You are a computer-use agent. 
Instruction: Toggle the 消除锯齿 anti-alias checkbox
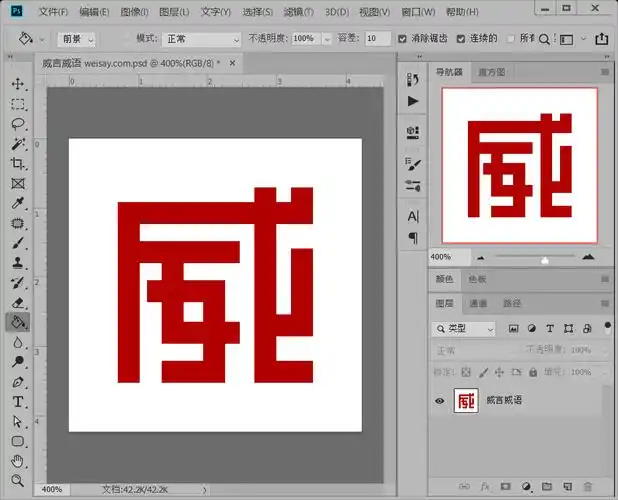pyautogui.click(x=402, y=38)
